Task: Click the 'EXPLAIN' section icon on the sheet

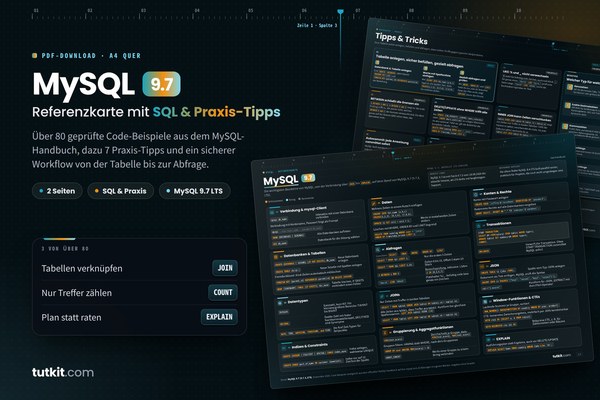Action: click(x=488, y=339)
